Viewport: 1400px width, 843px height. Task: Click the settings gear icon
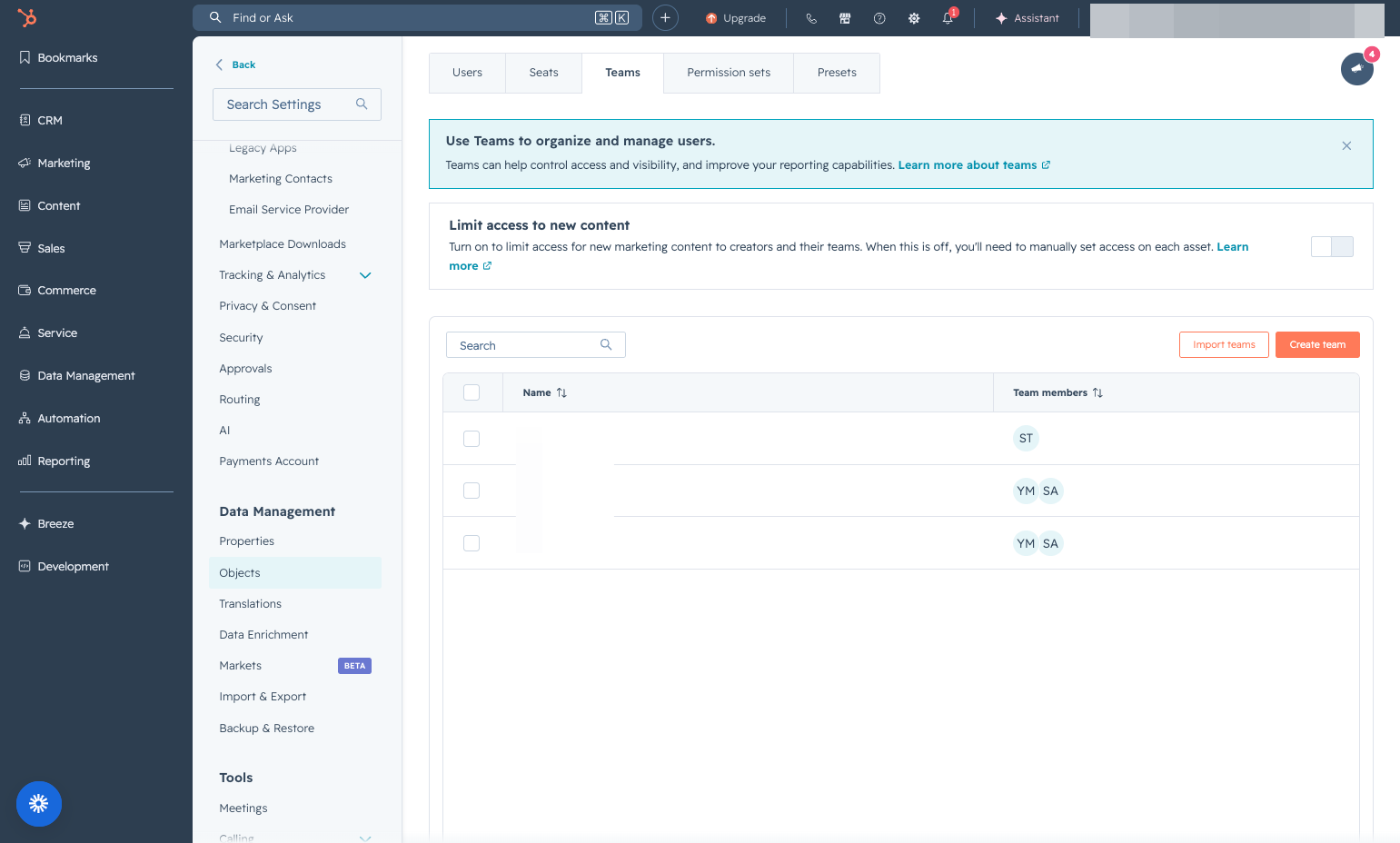click(914, 18)
